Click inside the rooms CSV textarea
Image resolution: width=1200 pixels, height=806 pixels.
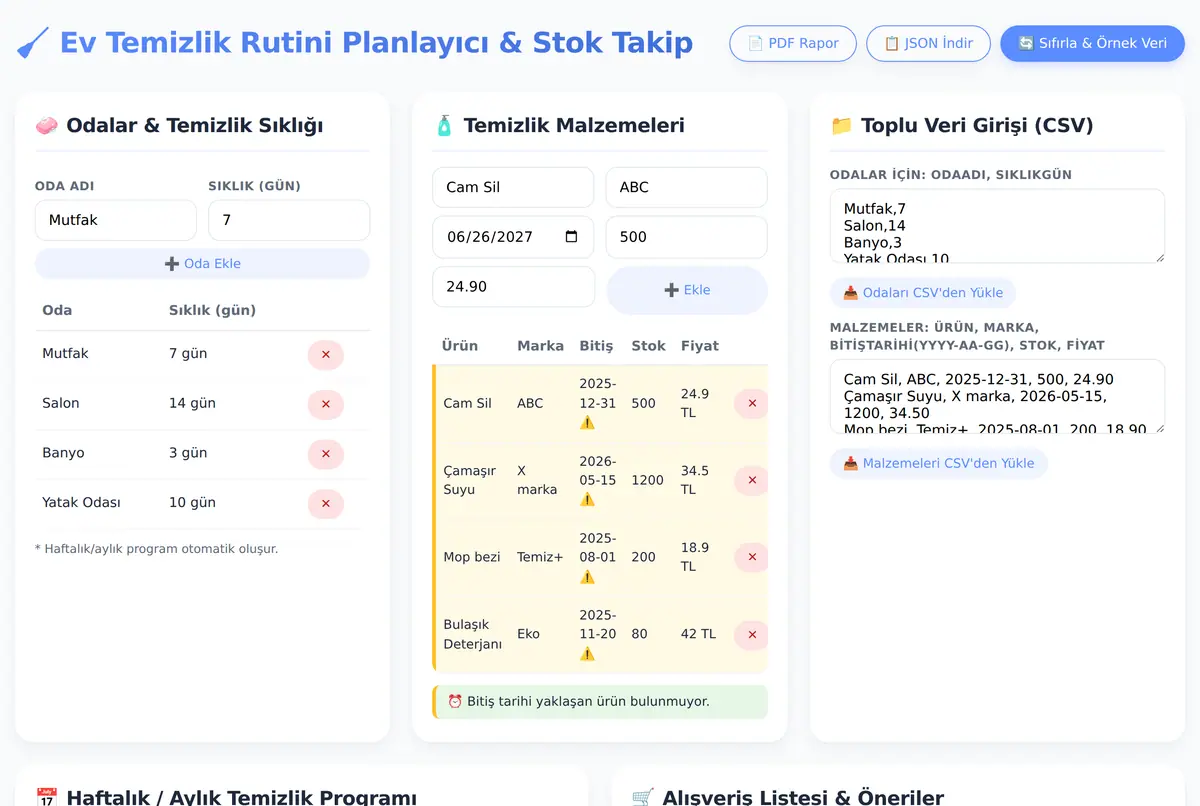coord(997,226)
